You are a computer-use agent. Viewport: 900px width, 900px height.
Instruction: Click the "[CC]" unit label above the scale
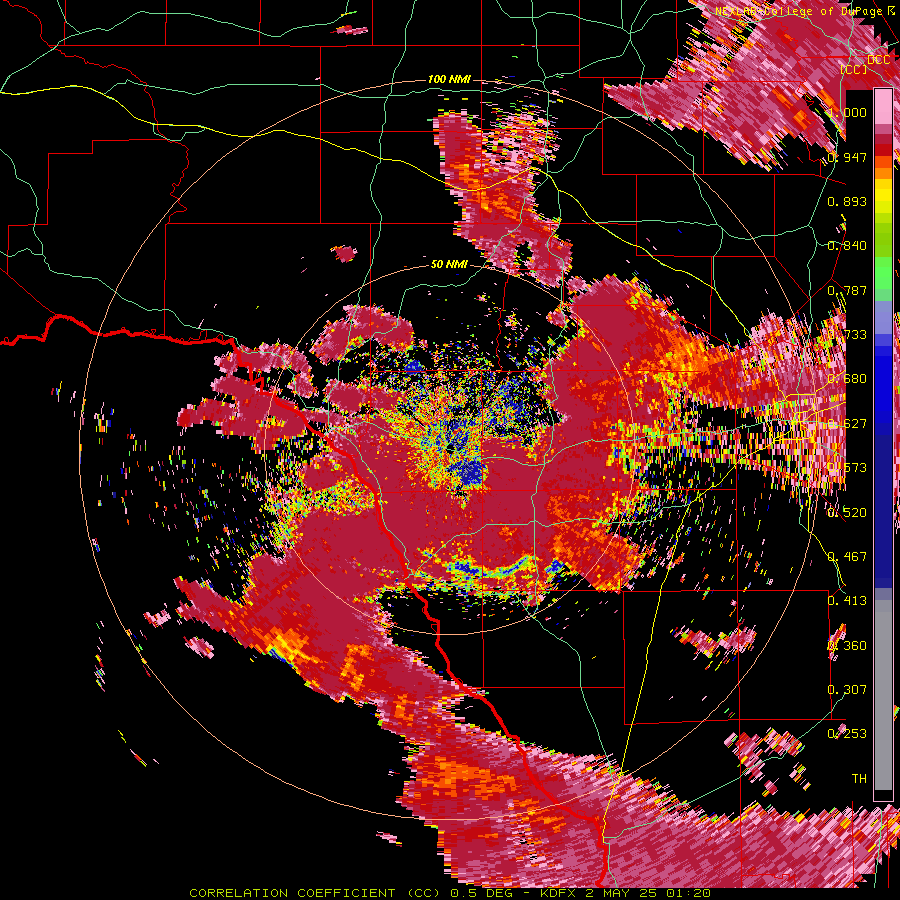coord(855,69)
